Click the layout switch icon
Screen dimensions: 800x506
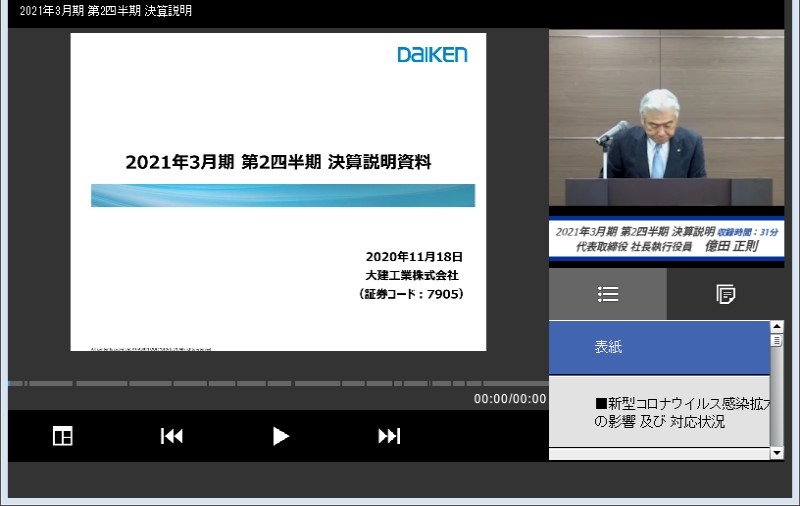coord(63,436)
